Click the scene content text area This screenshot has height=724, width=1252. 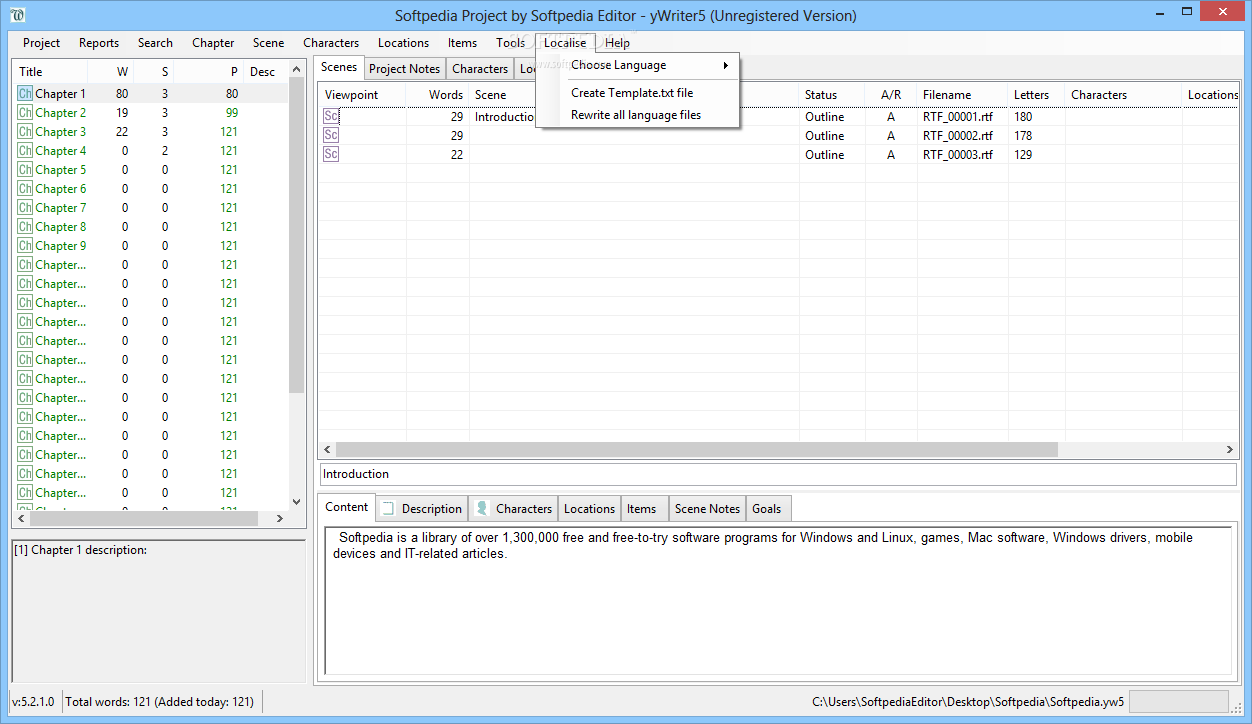[x=779, y=600]
